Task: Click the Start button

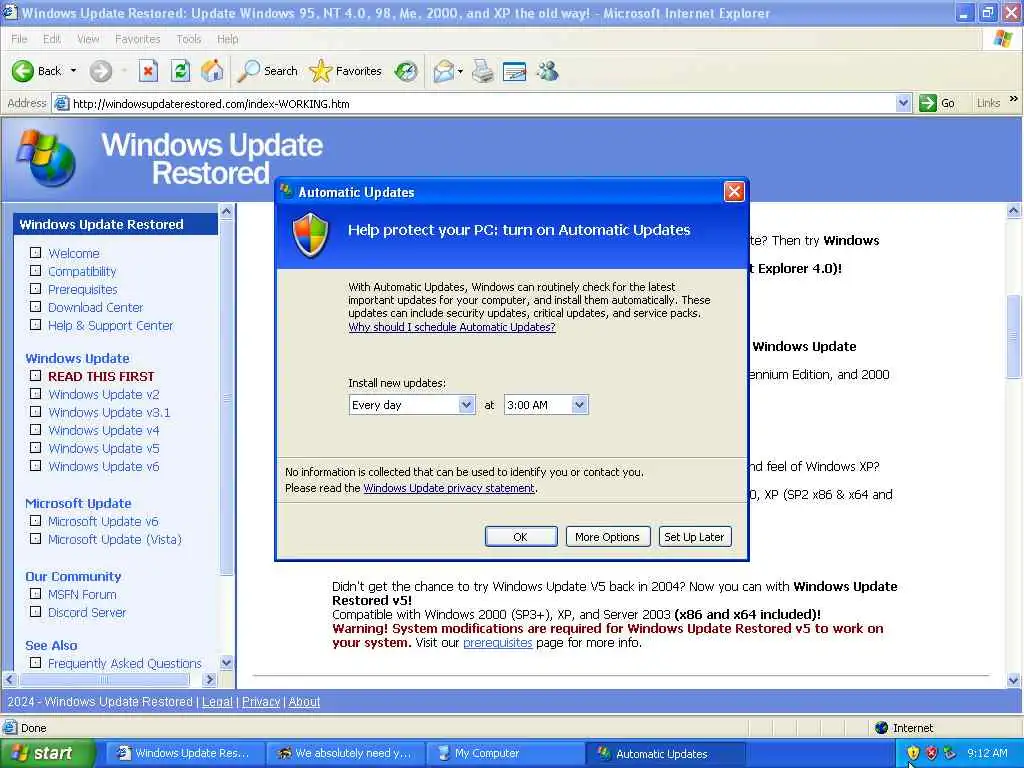Action: tap(46, 753)
